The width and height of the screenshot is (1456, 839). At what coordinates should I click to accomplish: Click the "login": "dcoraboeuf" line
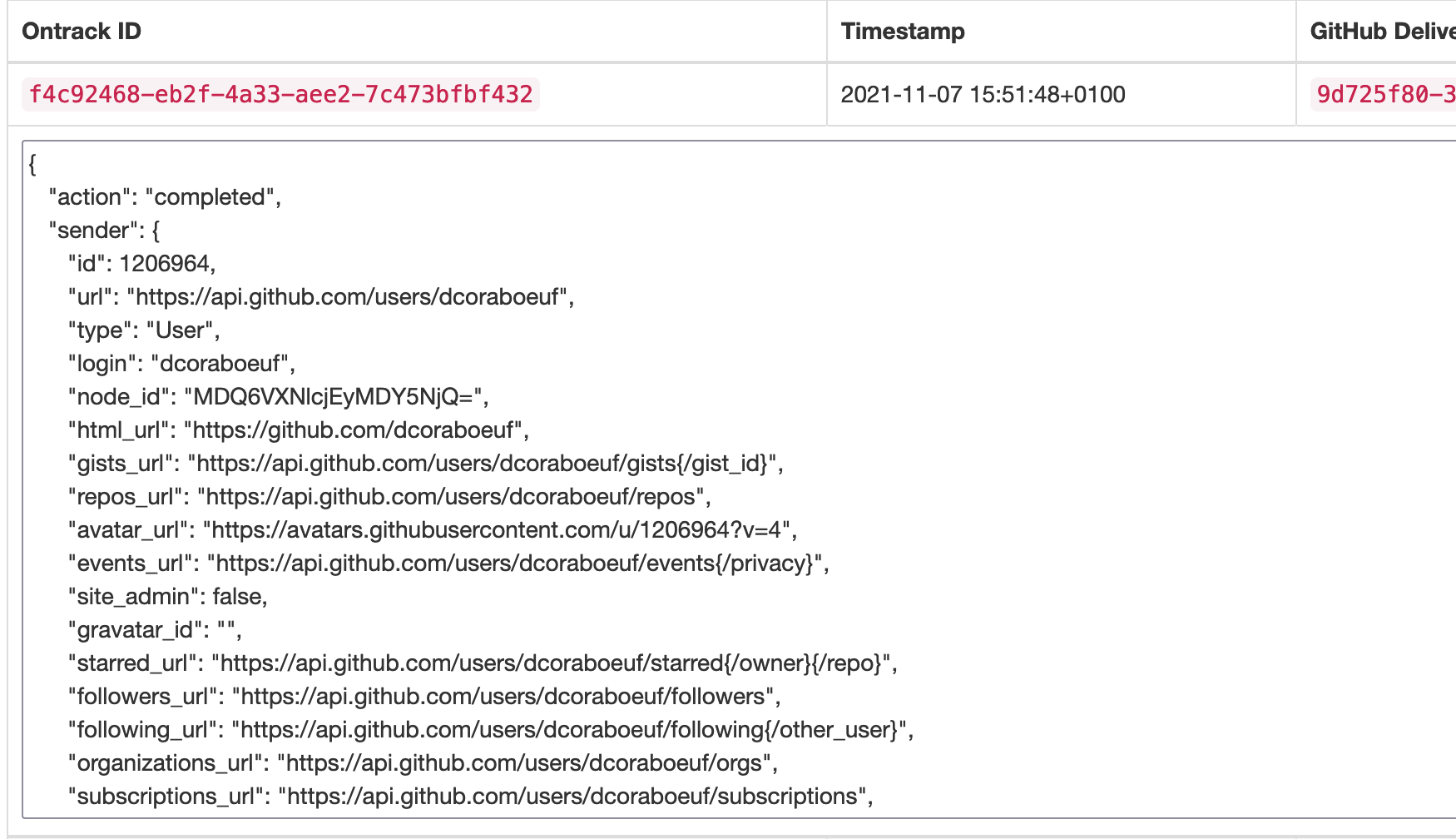(x=181, y=364)
